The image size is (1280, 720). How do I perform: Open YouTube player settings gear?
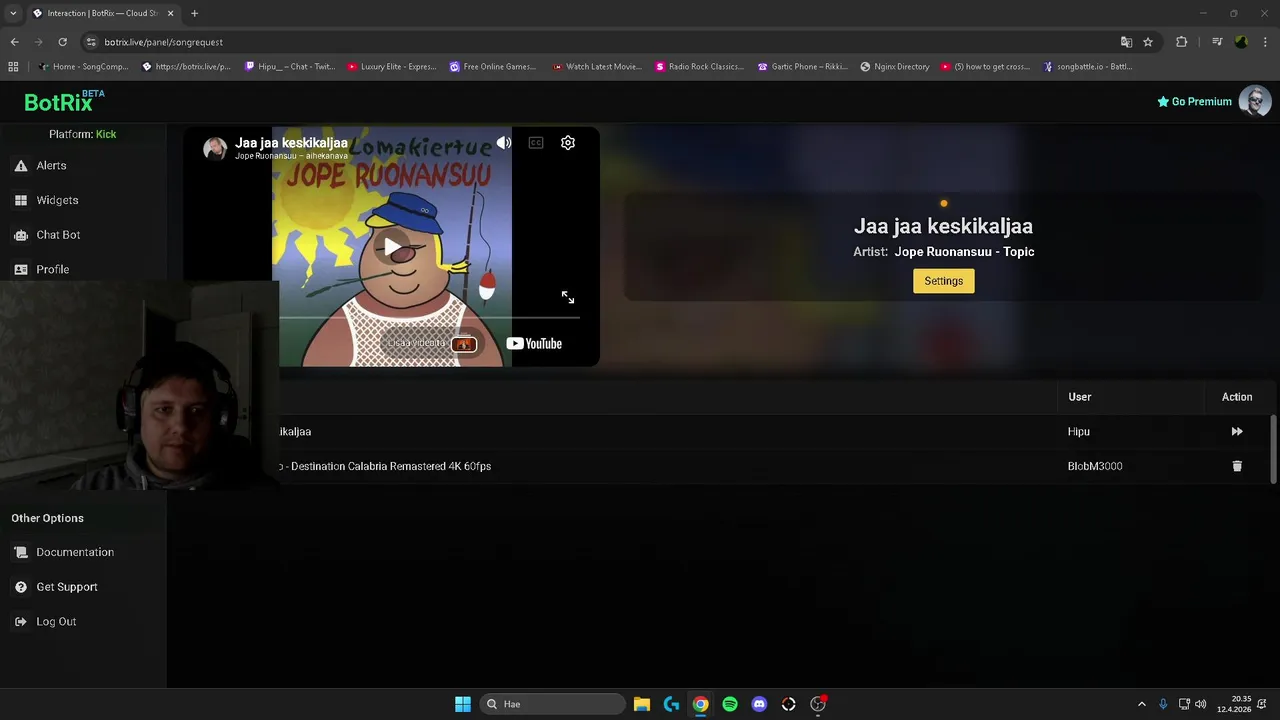tap(568, 143)
